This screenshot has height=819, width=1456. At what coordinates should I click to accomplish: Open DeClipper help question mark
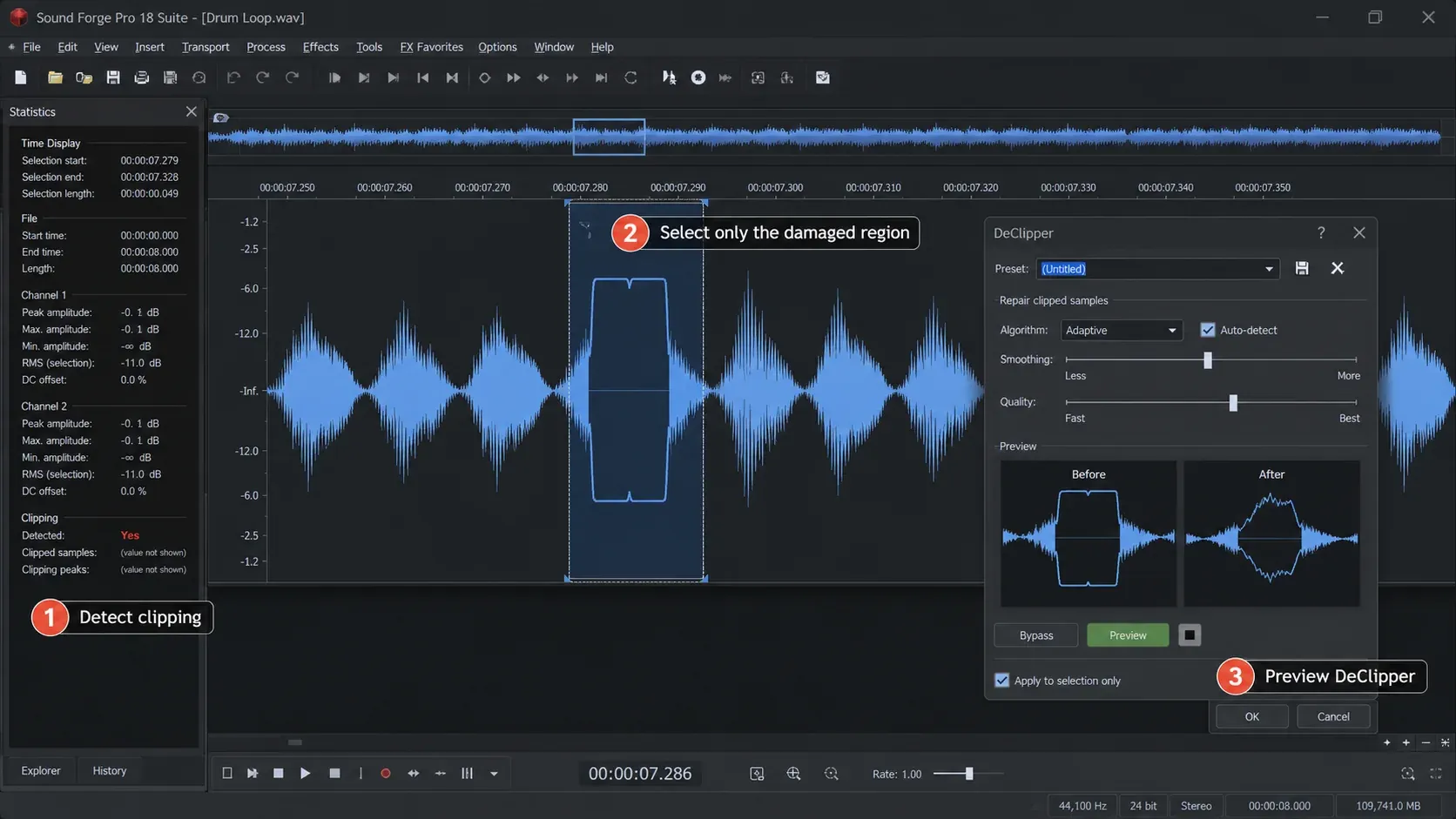(1321, 232)
